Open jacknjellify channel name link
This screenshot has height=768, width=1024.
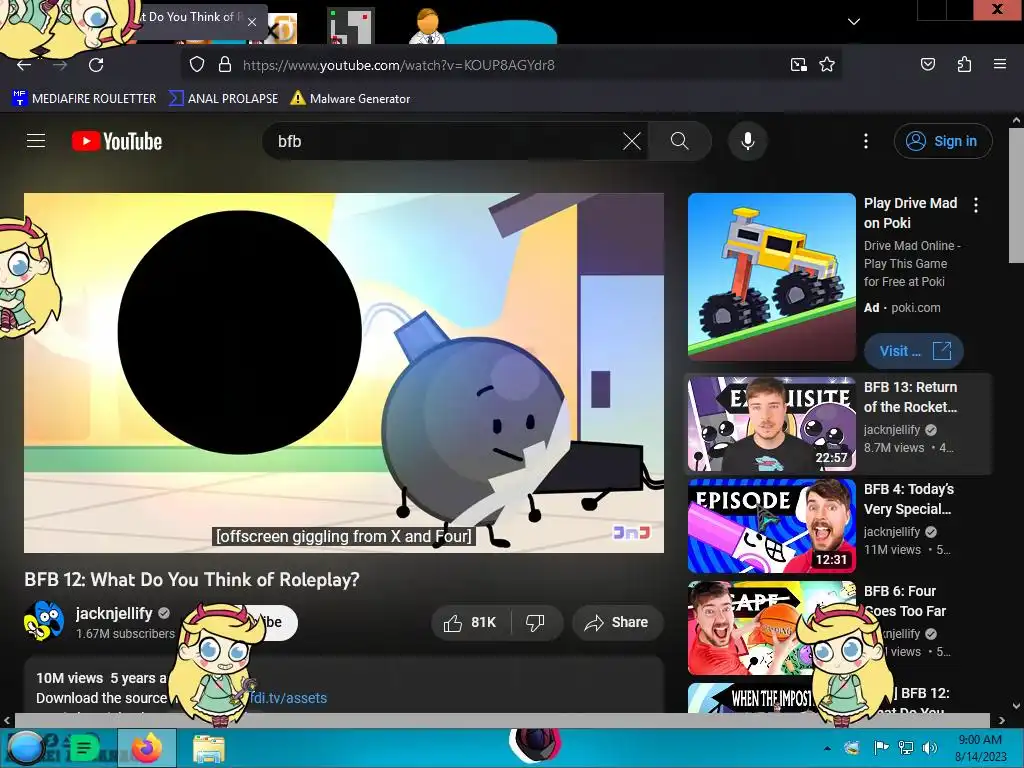click(114, 613)
